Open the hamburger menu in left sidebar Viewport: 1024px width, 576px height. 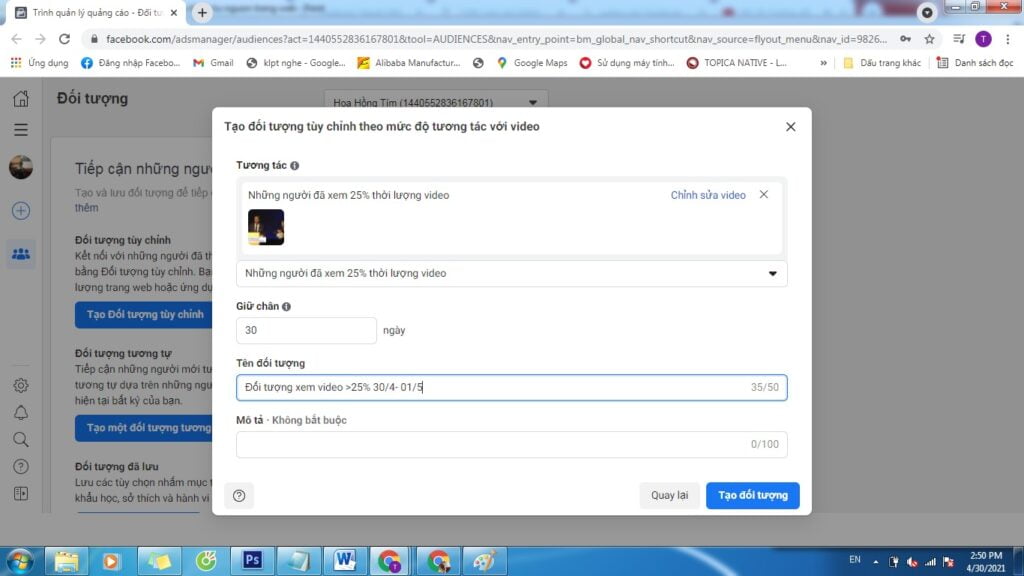tap(21, 130)
